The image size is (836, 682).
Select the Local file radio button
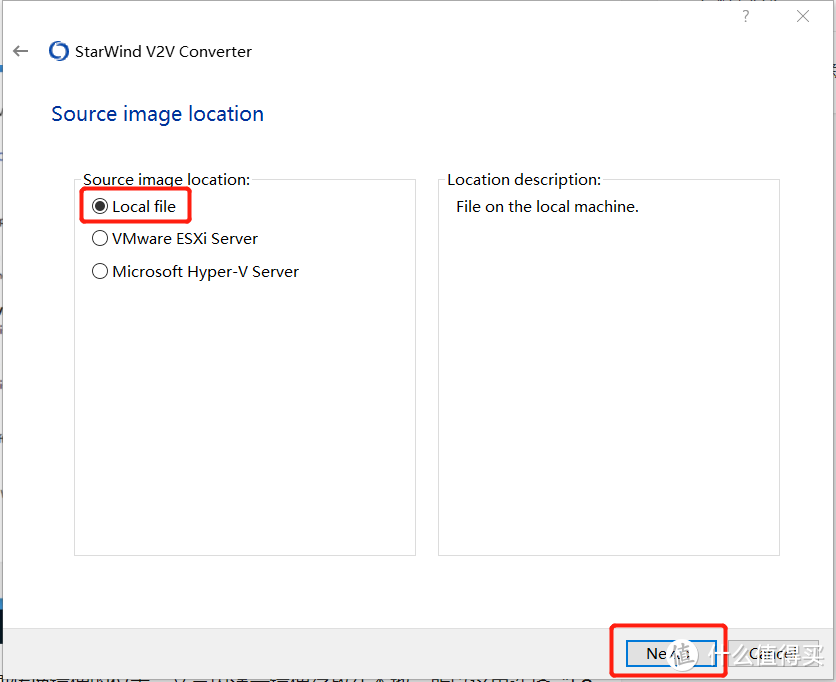point(100,206)
